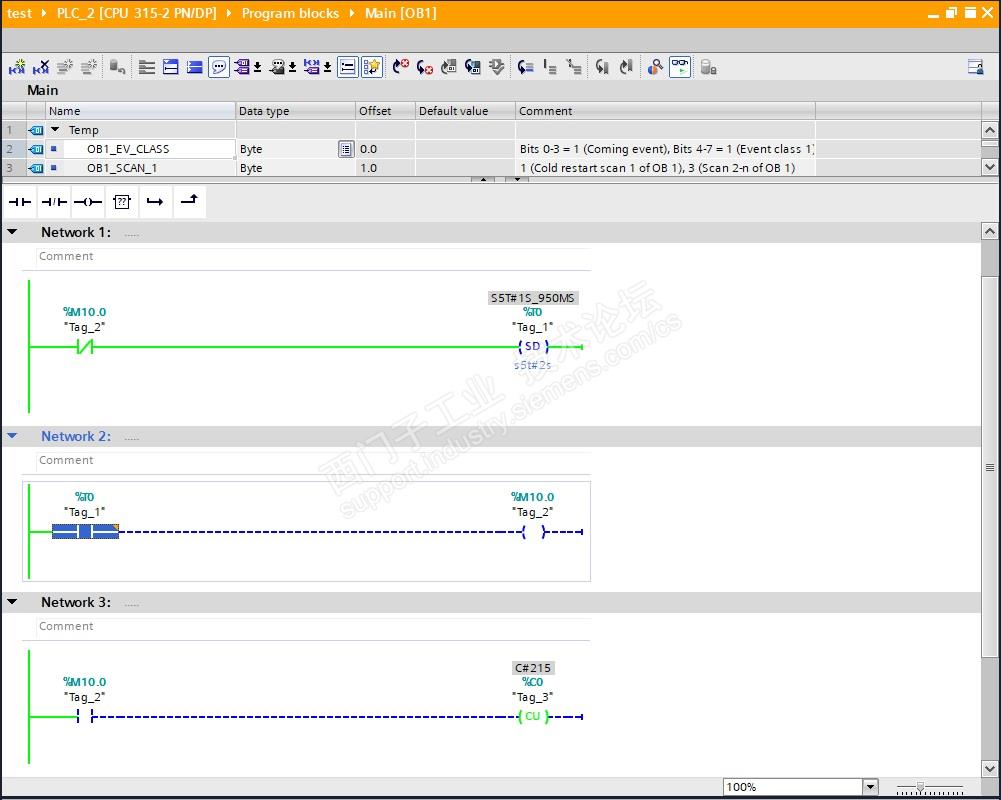1001x800 pixels.
Task: Select the %M10.0 normally closed contact in Network 1
Action: (85, 347)
